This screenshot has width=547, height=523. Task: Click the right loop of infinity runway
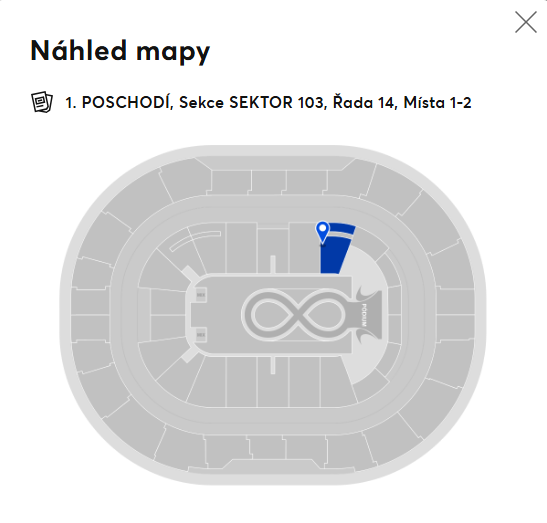(x=323, y=314)
